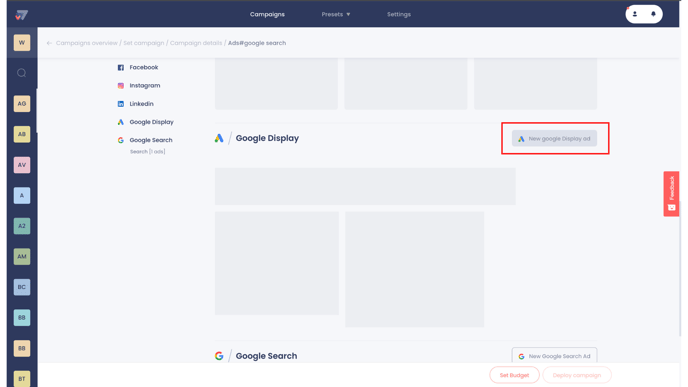Jump to Linkedin ads section

[141, 104]
